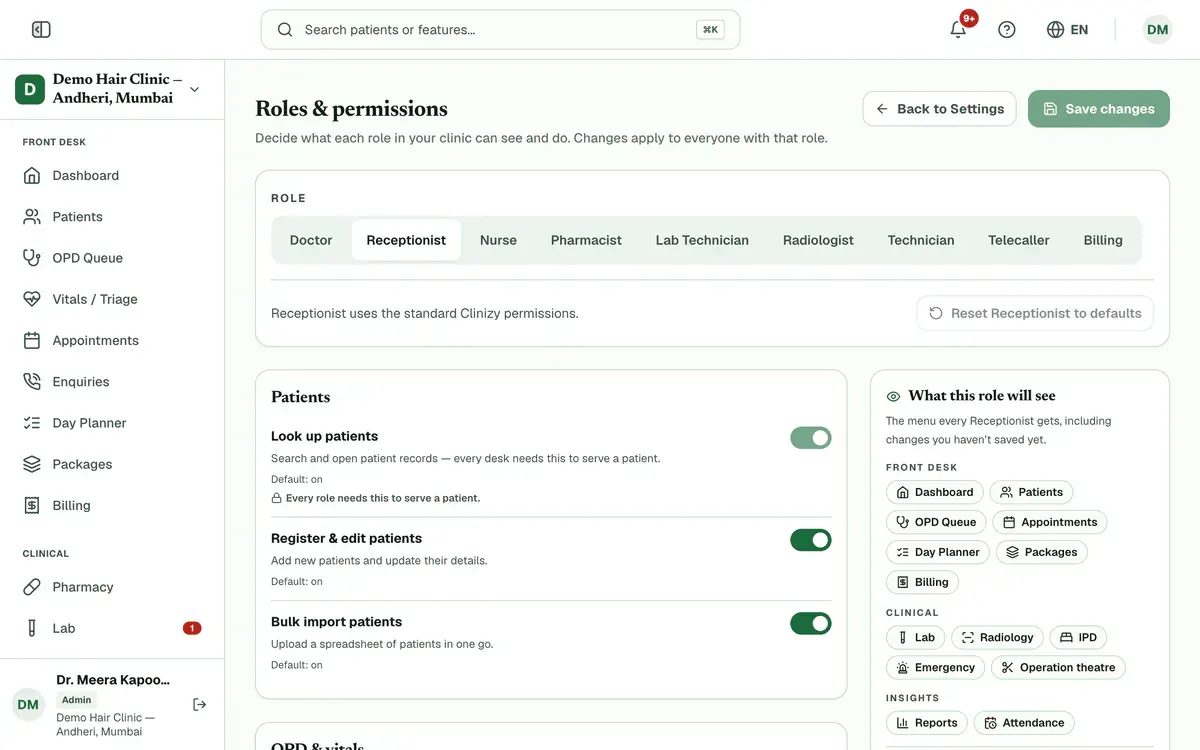Click the Dashboard chip in role preview
Image resolution: width=1200 pixels, height=750 pixels.
[x=935, y=492]
